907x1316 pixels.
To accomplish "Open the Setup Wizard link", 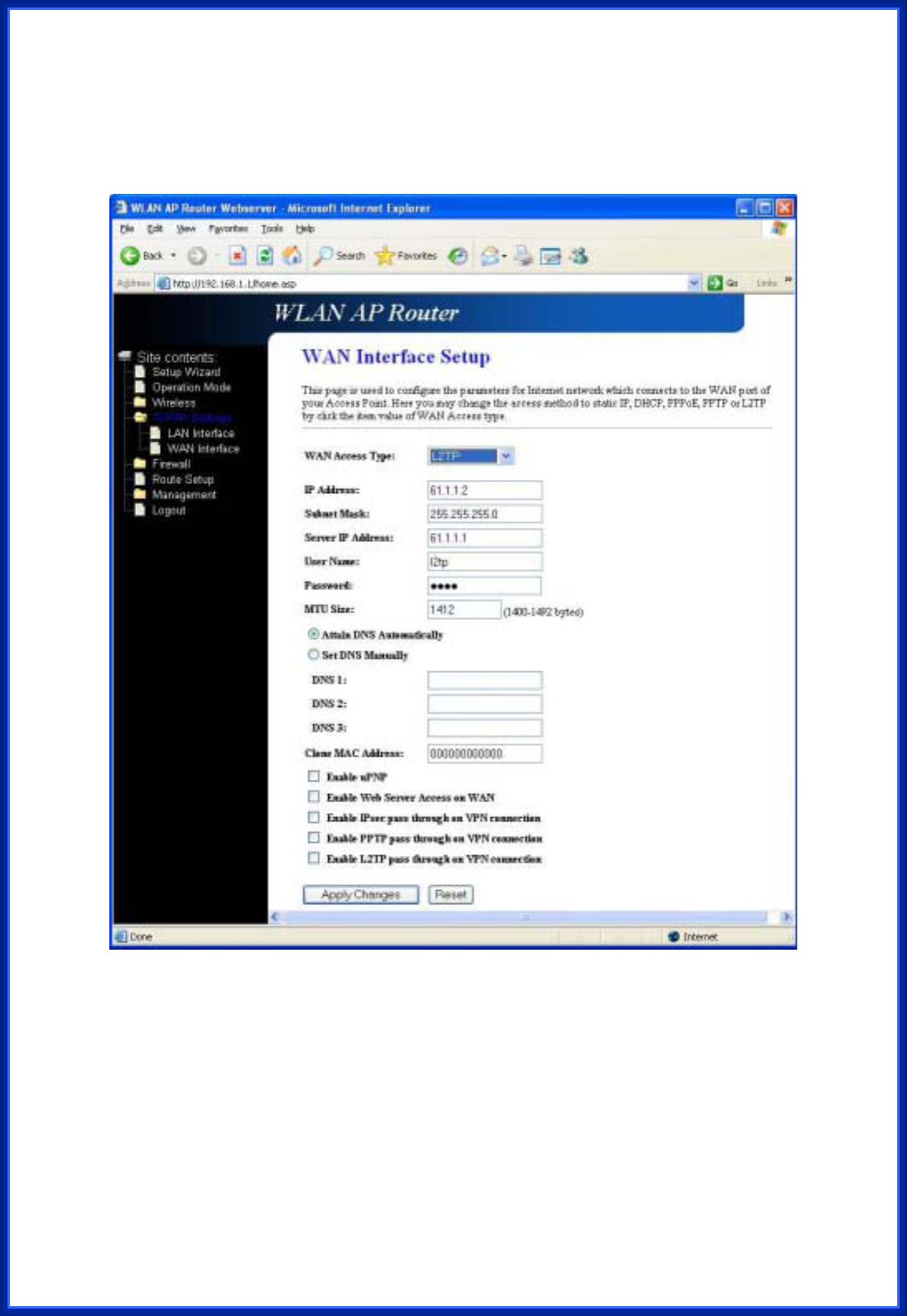I will pyautogui.click(x=186, y=372).
